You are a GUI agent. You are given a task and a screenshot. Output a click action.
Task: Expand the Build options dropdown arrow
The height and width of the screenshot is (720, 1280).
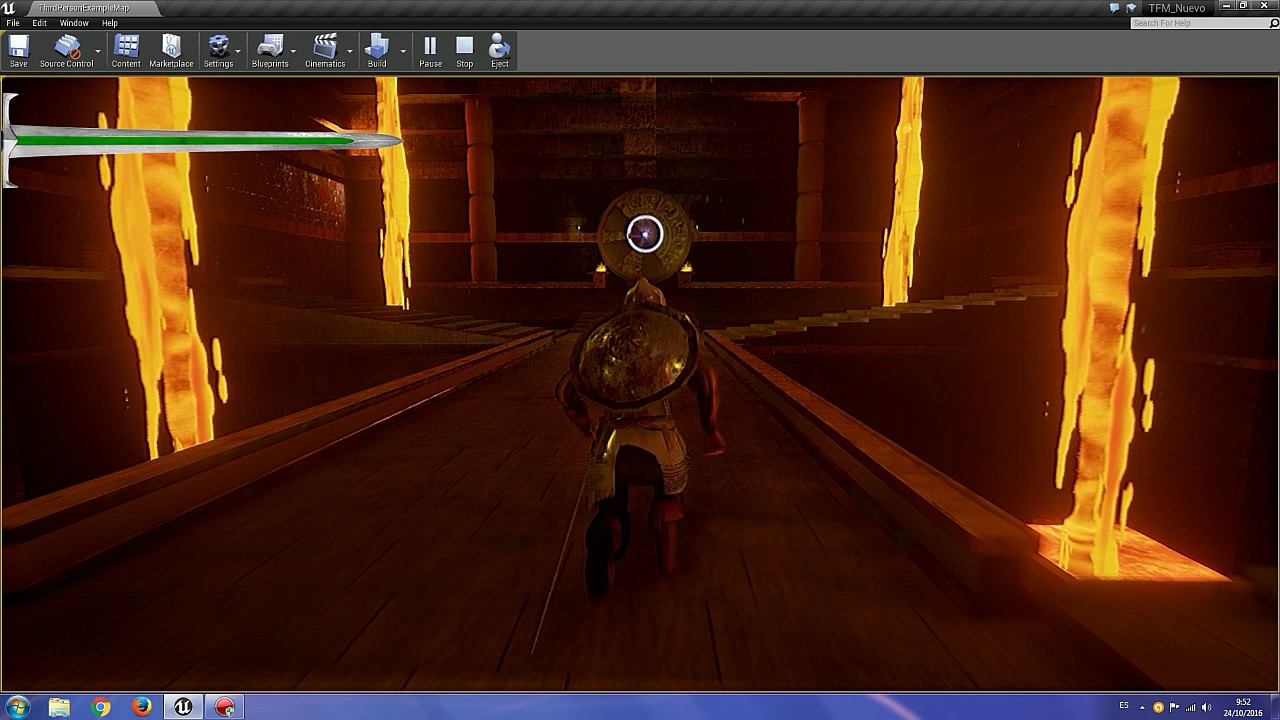click(404, 51)
